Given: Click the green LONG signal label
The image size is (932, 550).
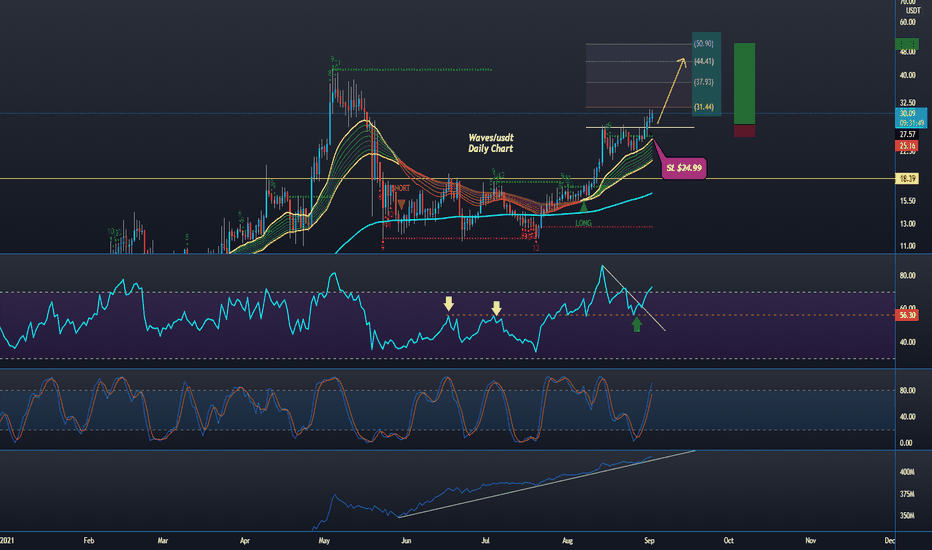Looking at the screenshot, I should (584, 224).
